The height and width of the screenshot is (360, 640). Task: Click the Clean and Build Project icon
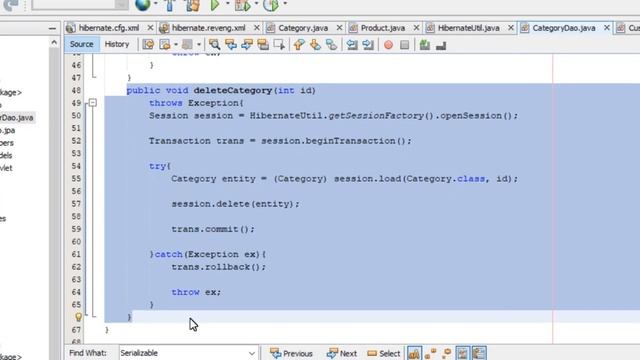193,5
